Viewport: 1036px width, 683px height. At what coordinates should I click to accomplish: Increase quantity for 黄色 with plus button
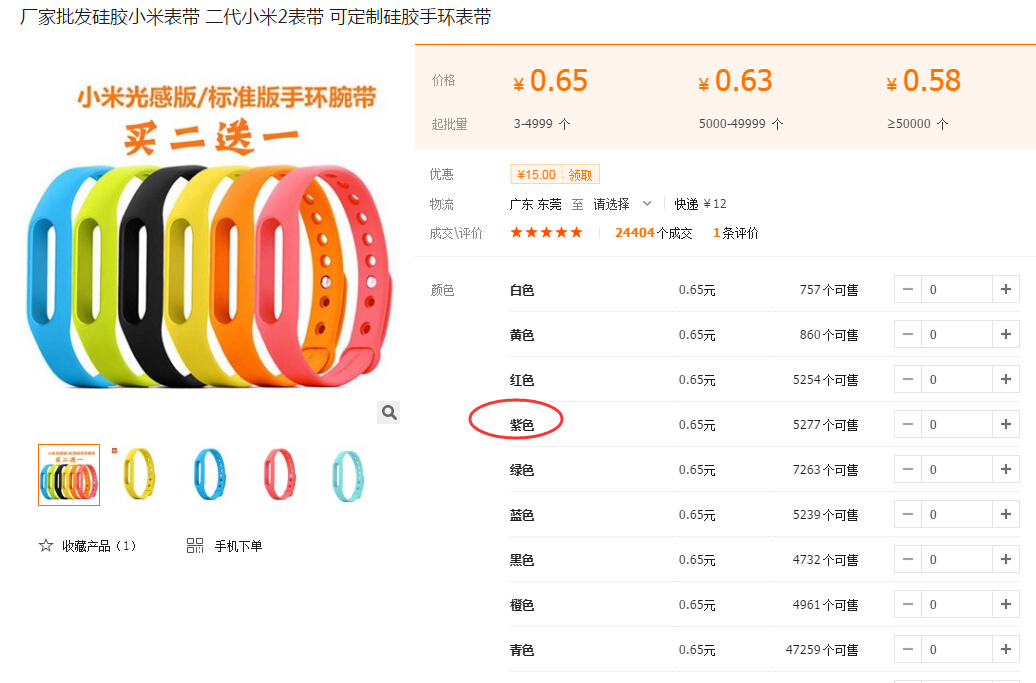click(1006, 334)
